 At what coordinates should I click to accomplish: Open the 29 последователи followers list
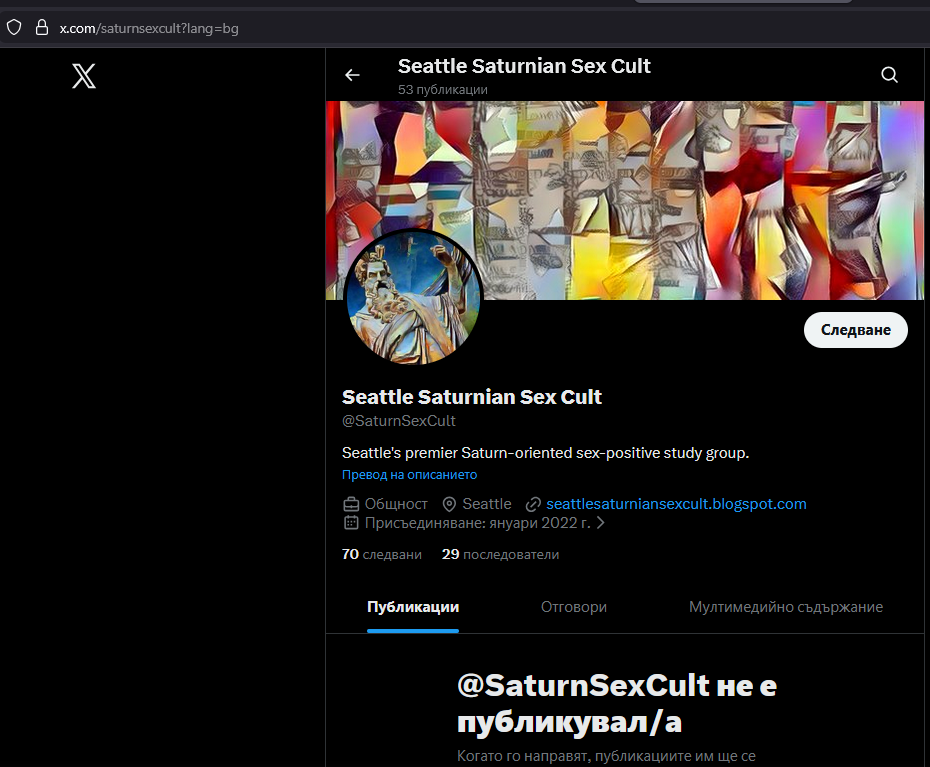pyautogui.click(x=500, y=554)
